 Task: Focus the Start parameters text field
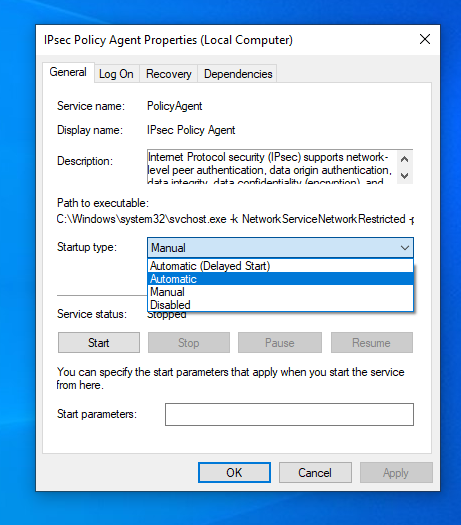click(x=289, y=414)
